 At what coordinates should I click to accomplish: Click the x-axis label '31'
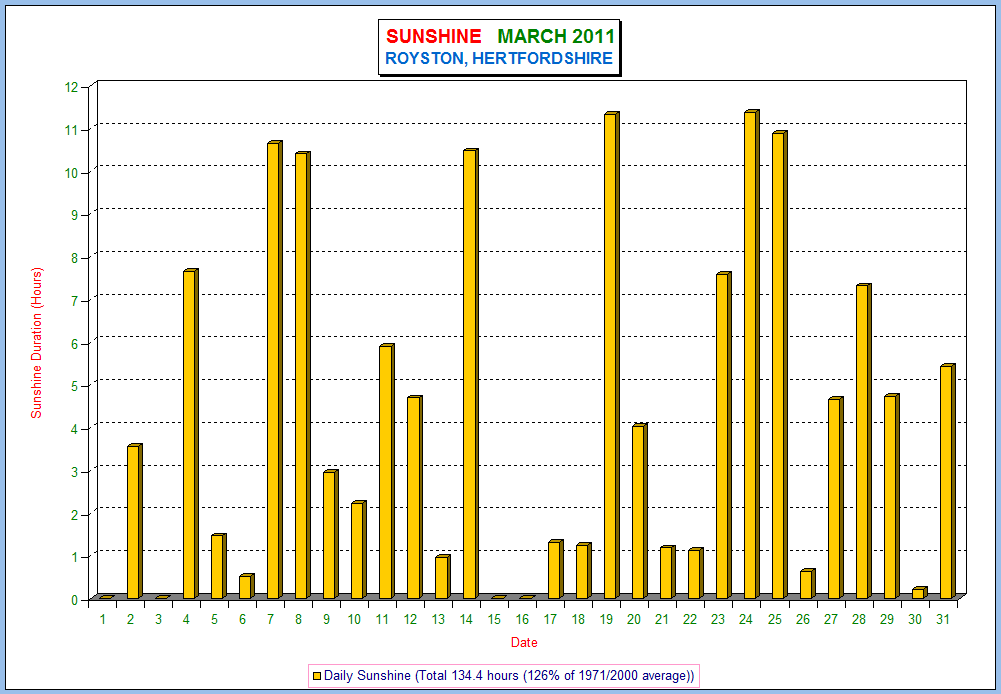click(942, 619)
